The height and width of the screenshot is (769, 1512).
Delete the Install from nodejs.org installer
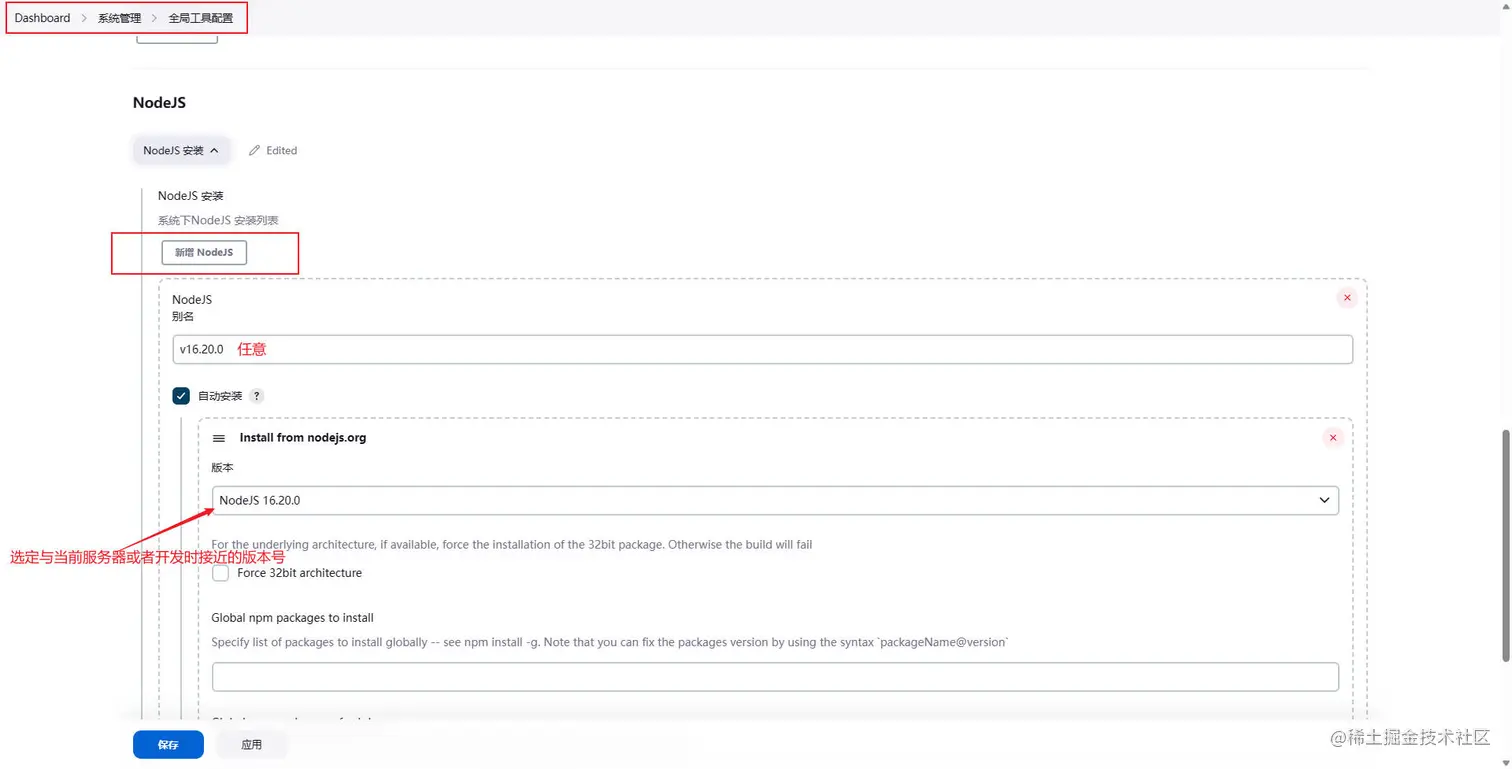pyautogui.click(x=1332, y=438)
